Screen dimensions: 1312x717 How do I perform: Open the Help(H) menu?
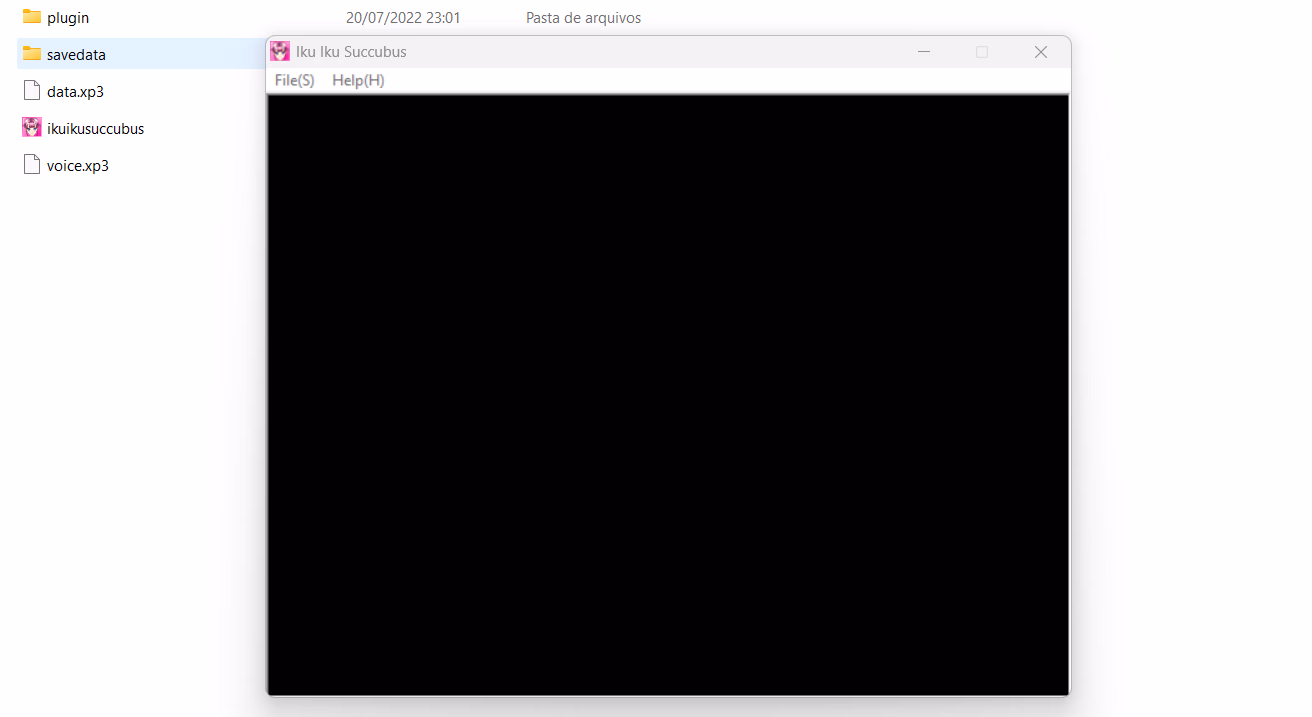[x=358, y=80]
